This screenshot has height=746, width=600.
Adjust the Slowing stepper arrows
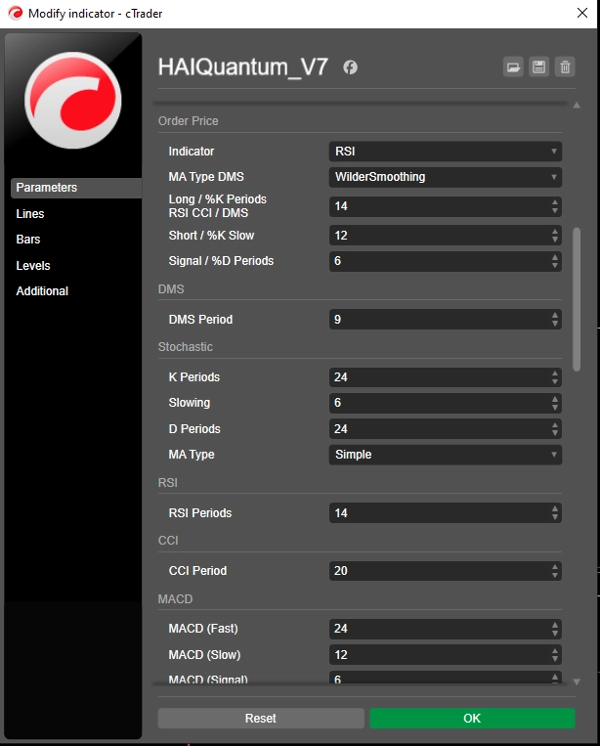pyautogui.click(x=555, y=403)
